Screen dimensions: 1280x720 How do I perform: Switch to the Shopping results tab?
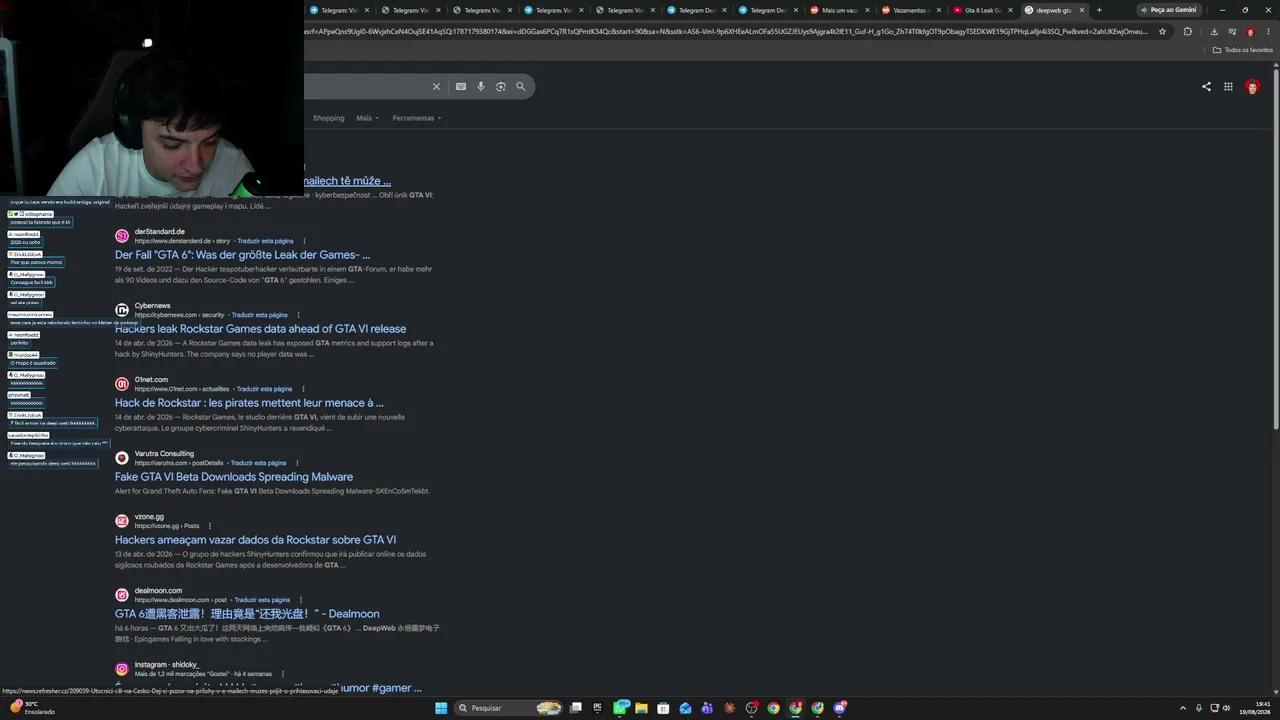click(x=328, y=118)
